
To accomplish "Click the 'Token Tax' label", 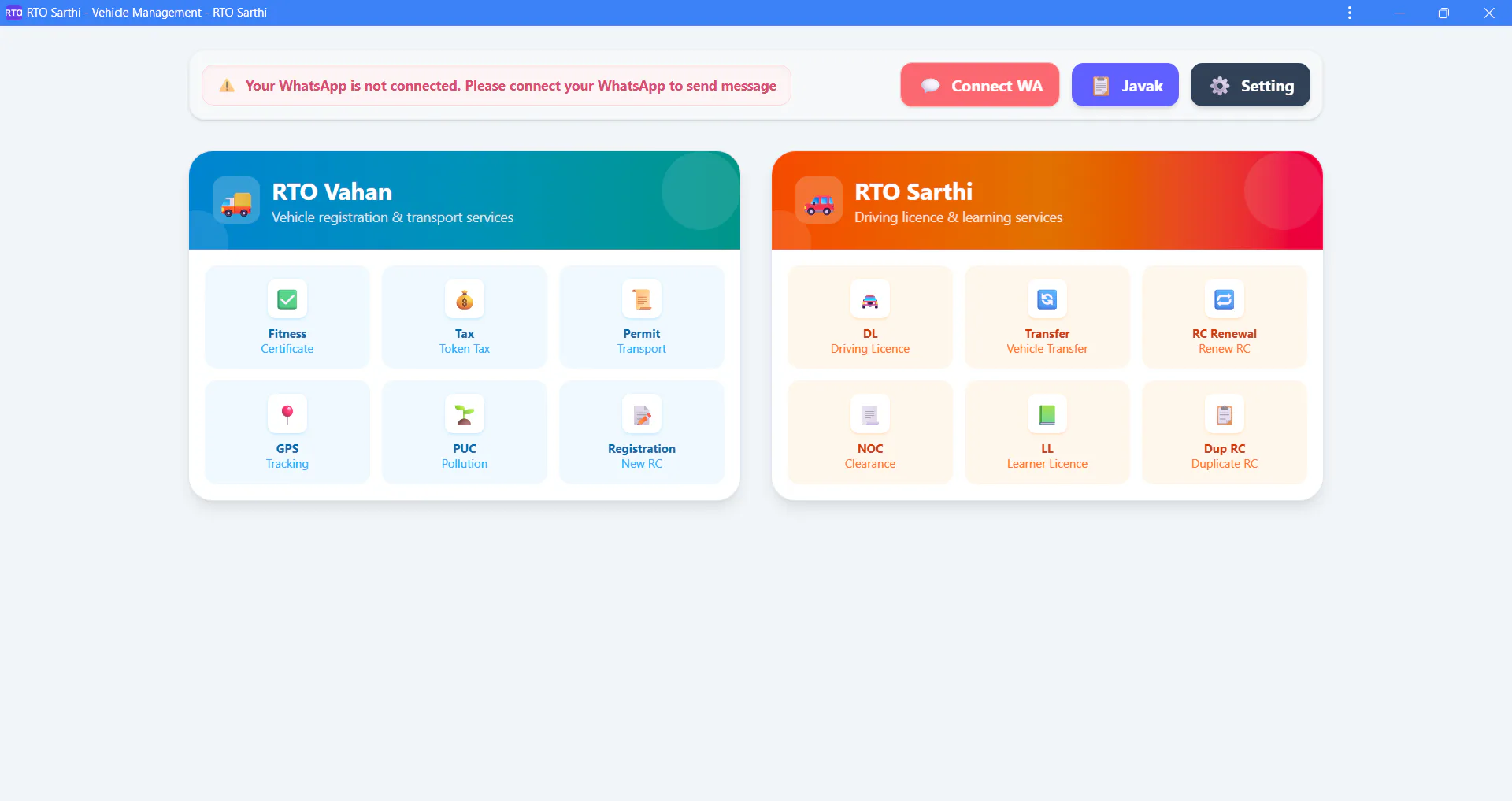I will point(465,349).
